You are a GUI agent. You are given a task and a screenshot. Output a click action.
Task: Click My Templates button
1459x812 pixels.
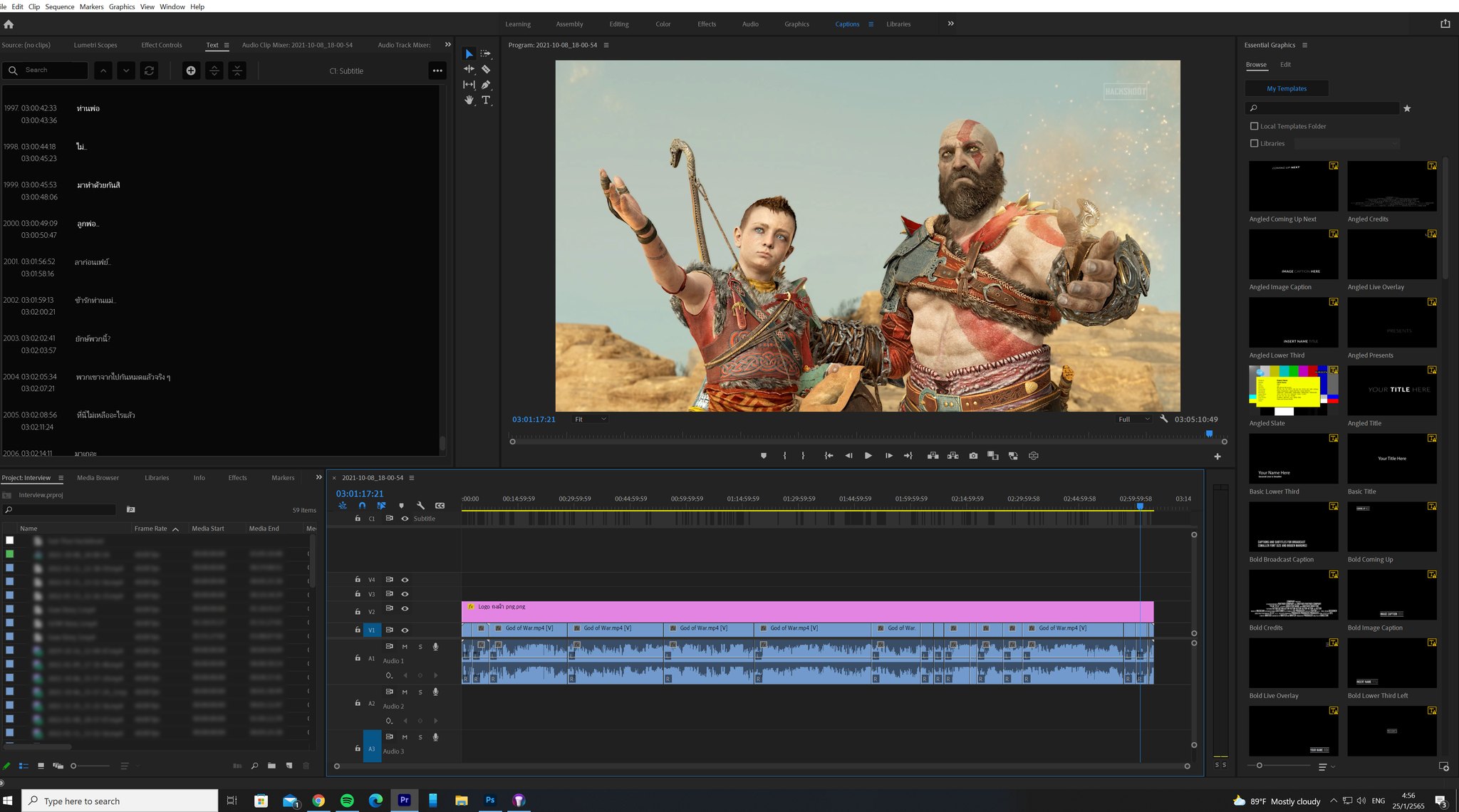click(x=1287, y=88)
